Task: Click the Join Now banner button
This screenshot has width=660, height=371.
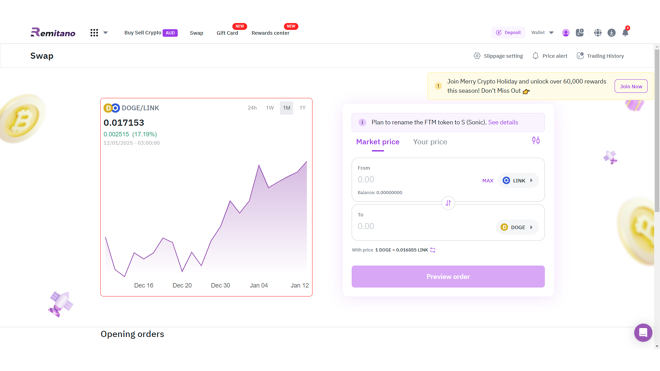Action: pyautogui.click(x=631, y=86)
